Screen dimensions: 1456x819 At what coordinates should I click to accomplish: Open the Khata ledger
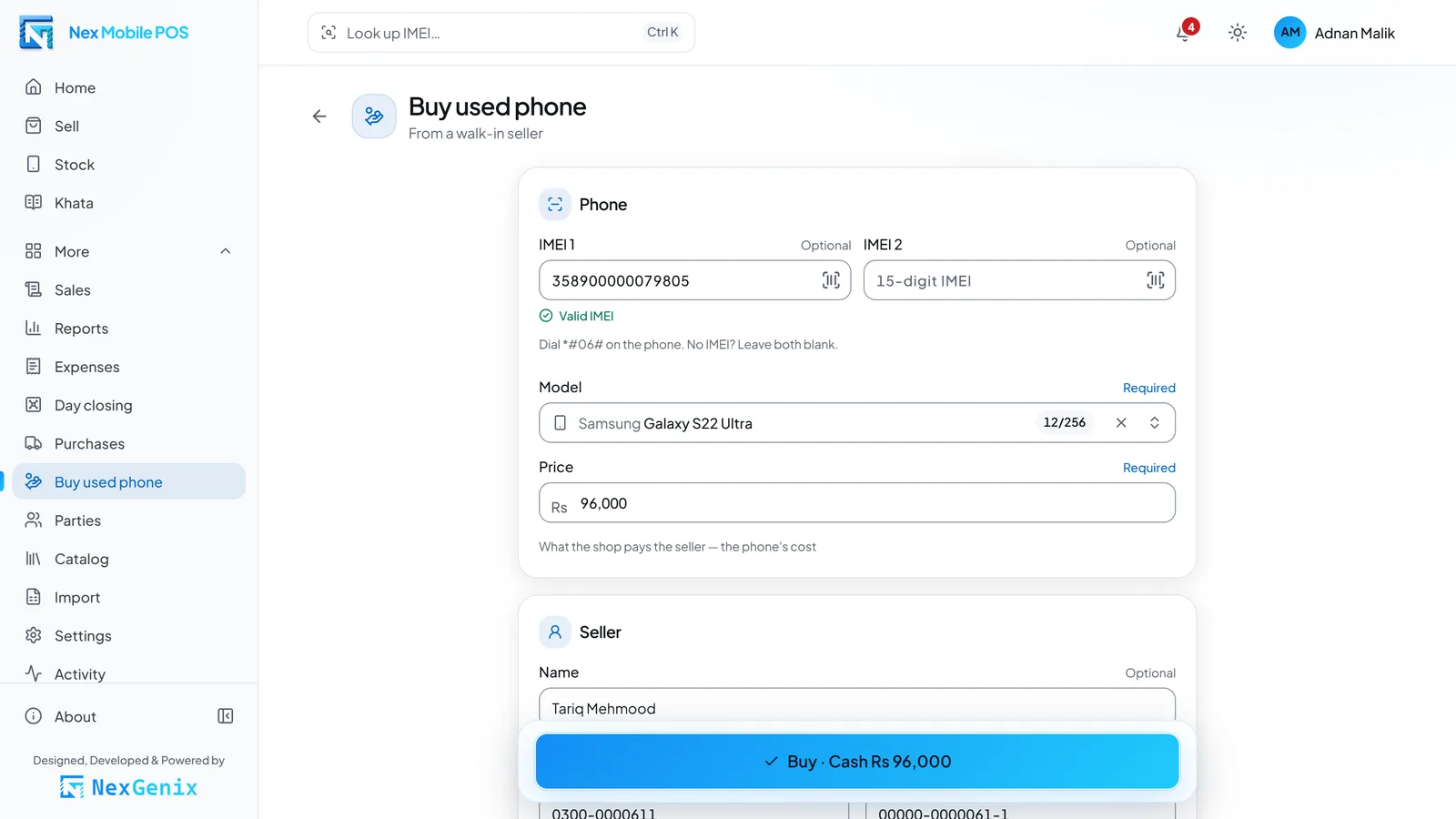click(x=129, y=203)
